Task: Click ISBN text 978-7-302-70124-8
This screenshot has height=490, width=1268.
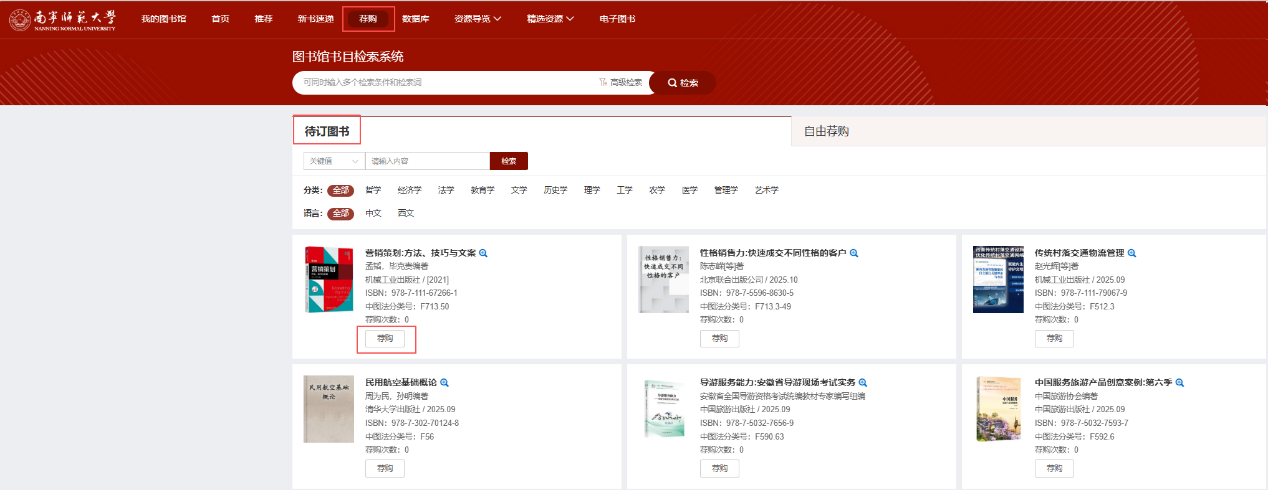Action: click(x=424, y=423)
